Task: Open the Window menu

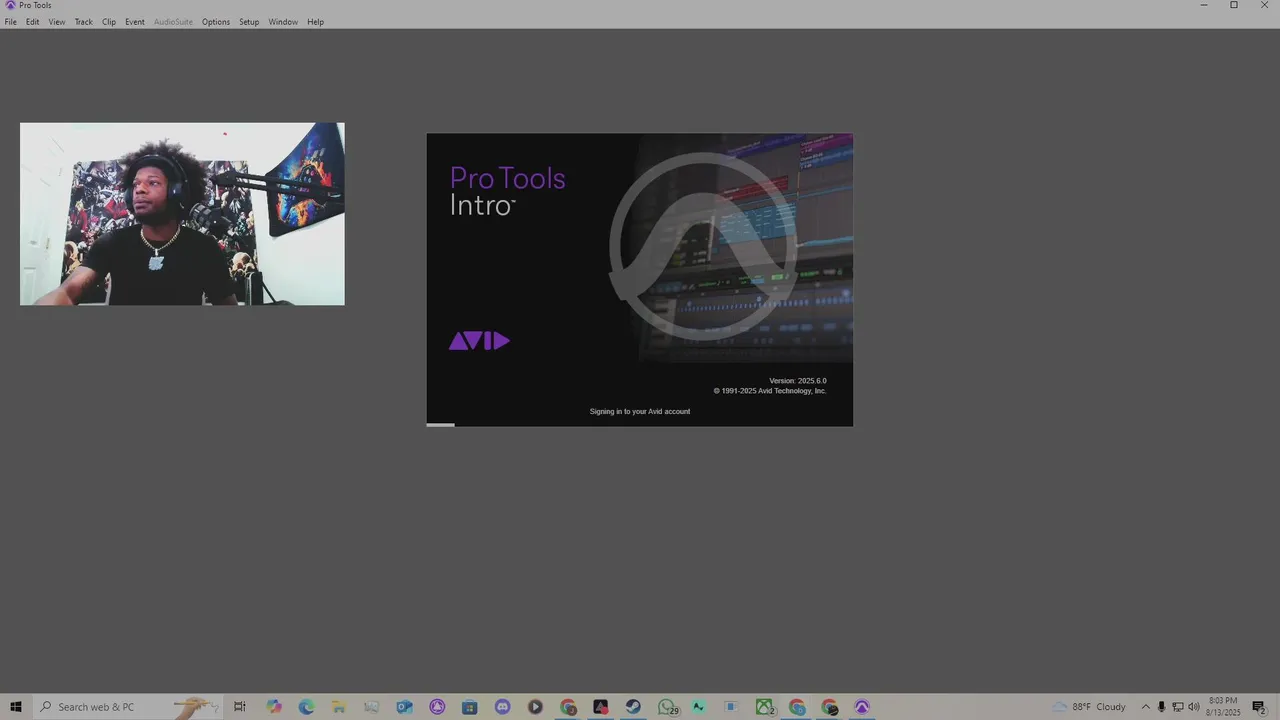Action: tap(283, 22)
